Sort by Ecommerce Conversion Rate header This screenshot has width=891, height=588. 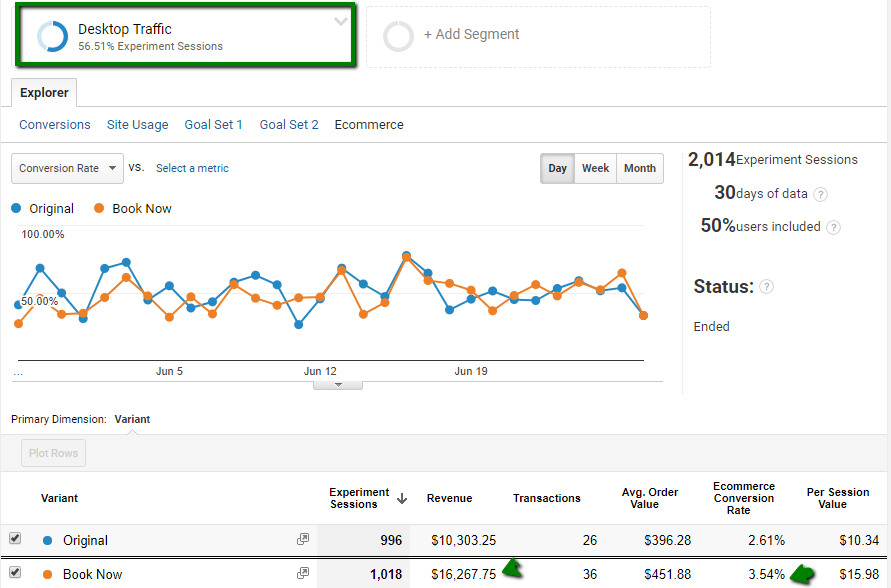pyautogui.click(x=743, y=498)
